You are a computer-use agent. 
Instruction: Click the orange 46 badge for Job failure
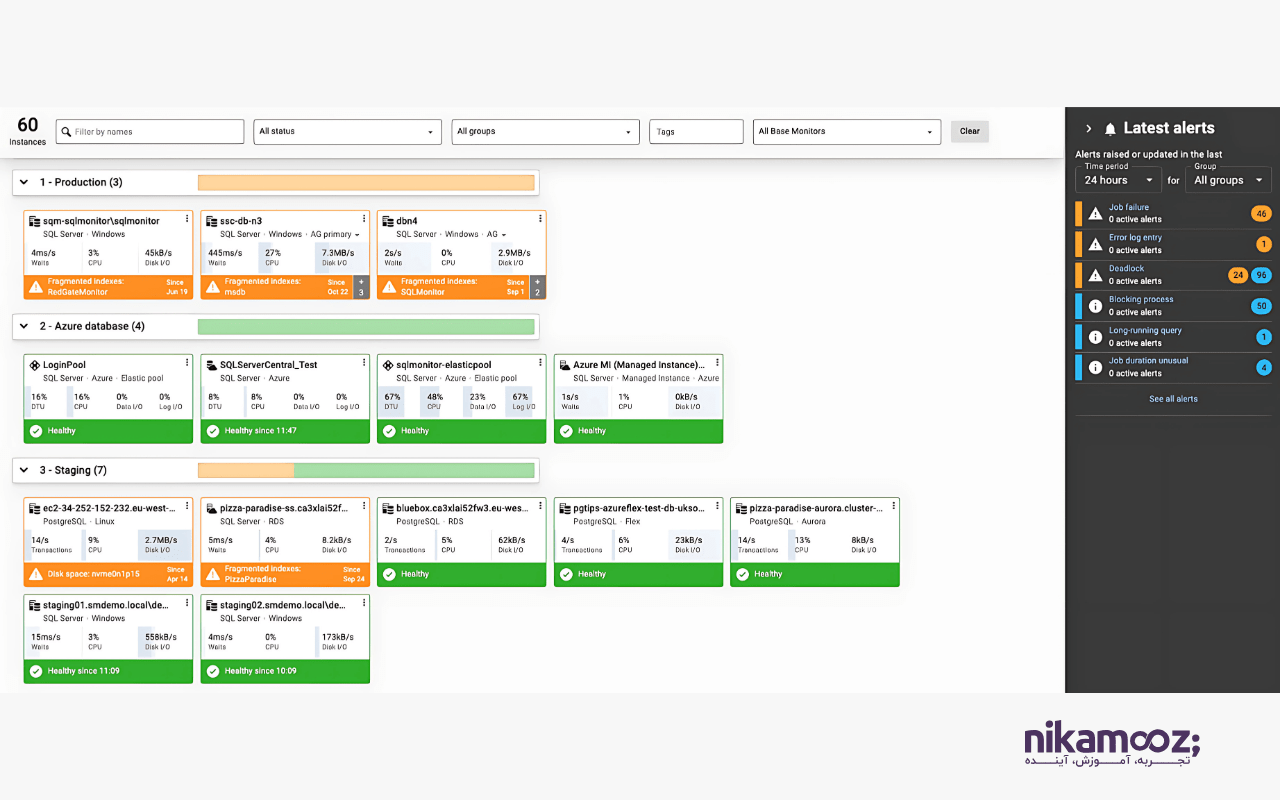1261,213
